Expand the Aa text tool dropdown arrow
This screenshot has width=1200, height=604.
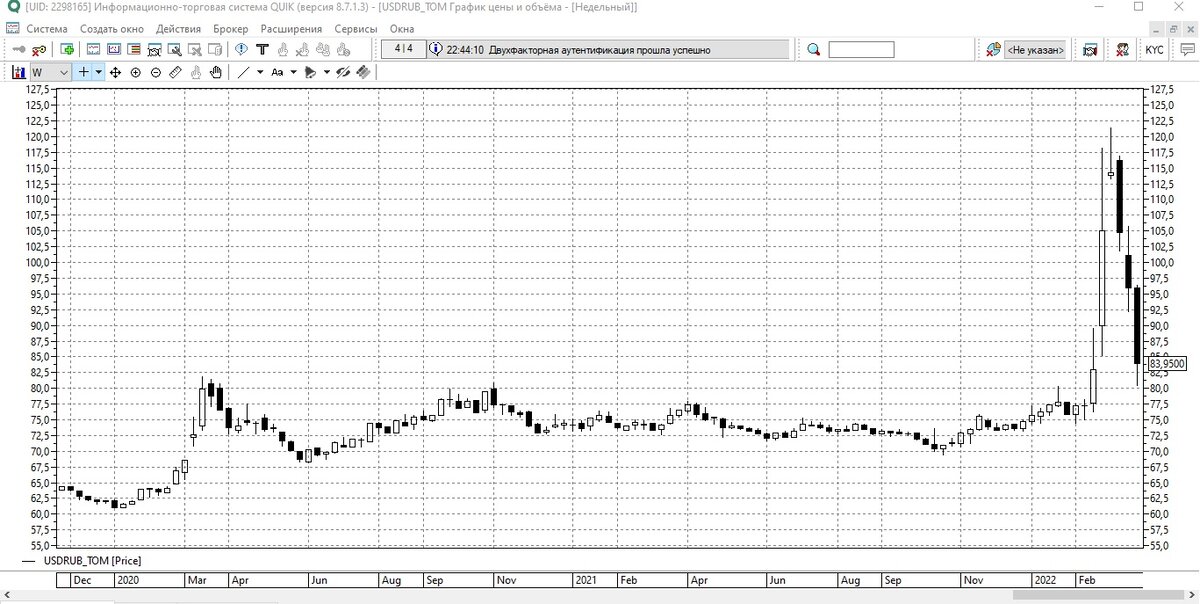pos(293,72)
